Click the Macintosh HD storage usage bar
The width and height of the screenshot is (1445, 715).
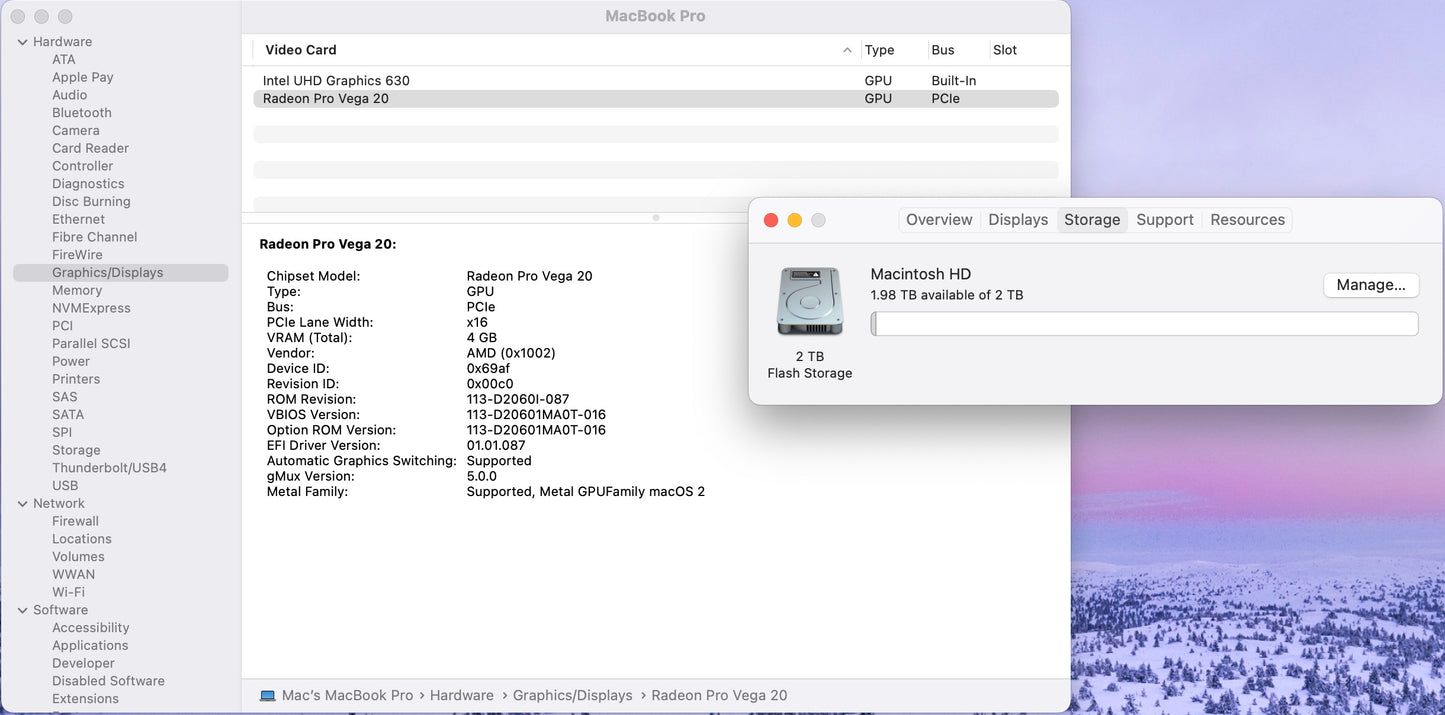[x=1143, y=323]
